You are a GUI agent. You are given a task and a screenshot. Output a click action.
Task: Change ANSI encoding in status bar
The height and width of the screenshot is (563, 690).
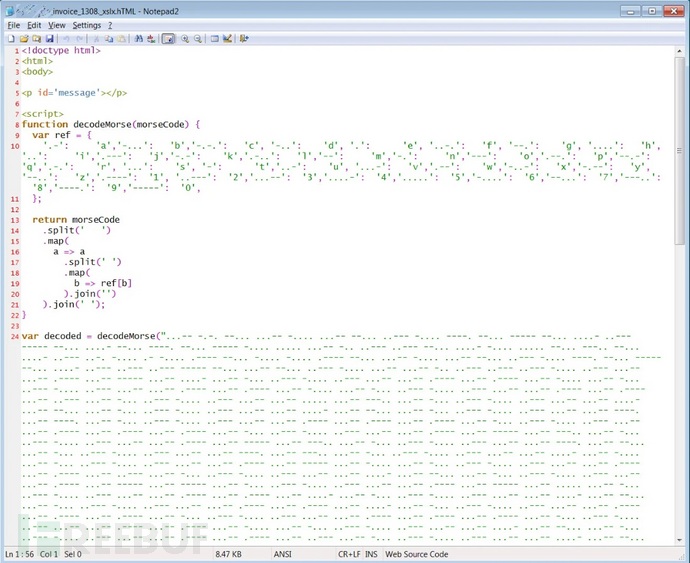tap(283, 553)
